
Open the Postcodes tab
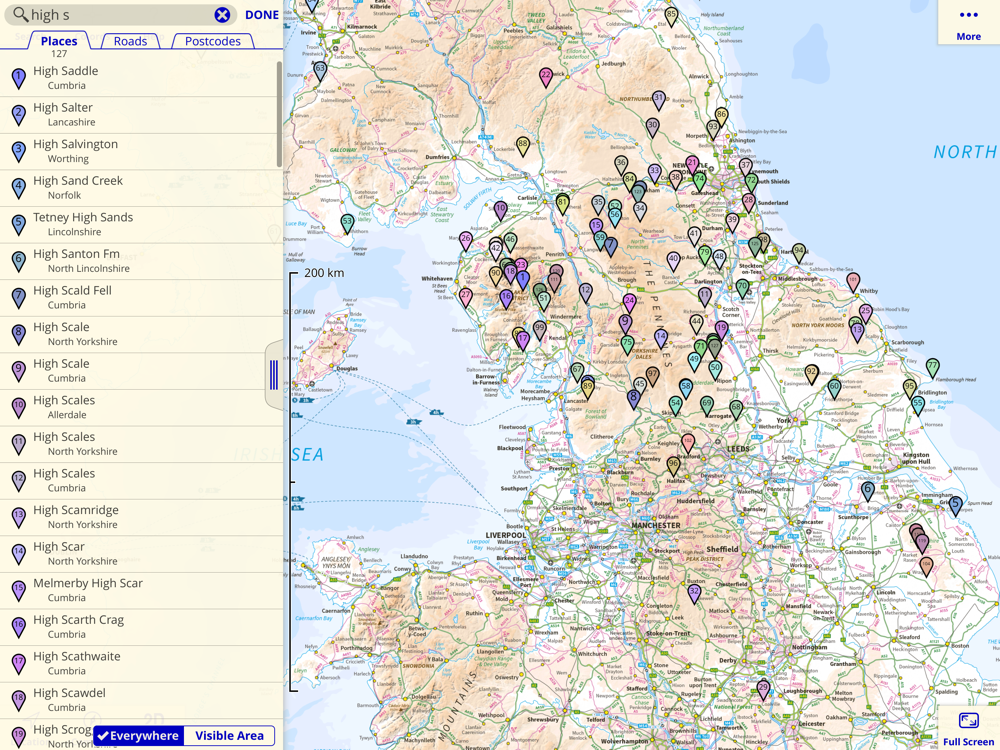pyautogui.click(x=213, y=41)
